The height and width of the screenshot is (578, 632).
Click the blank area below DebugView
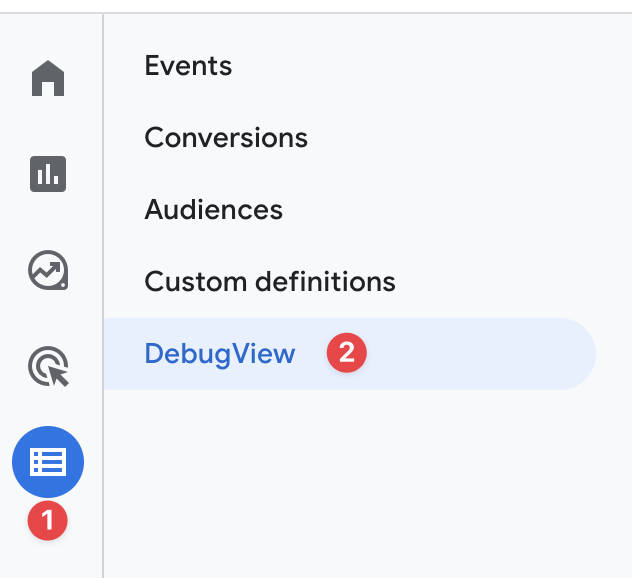pyautogui.click(x=363, y=484)
